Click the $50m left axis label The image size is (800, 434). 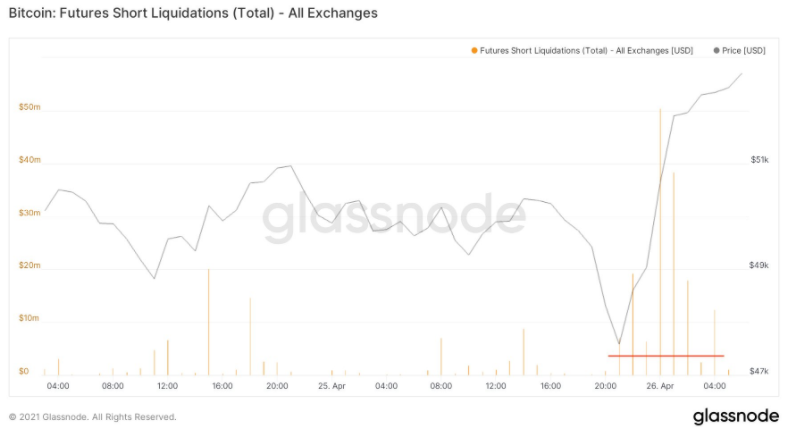pyautogui.click(x=29, y=107)
